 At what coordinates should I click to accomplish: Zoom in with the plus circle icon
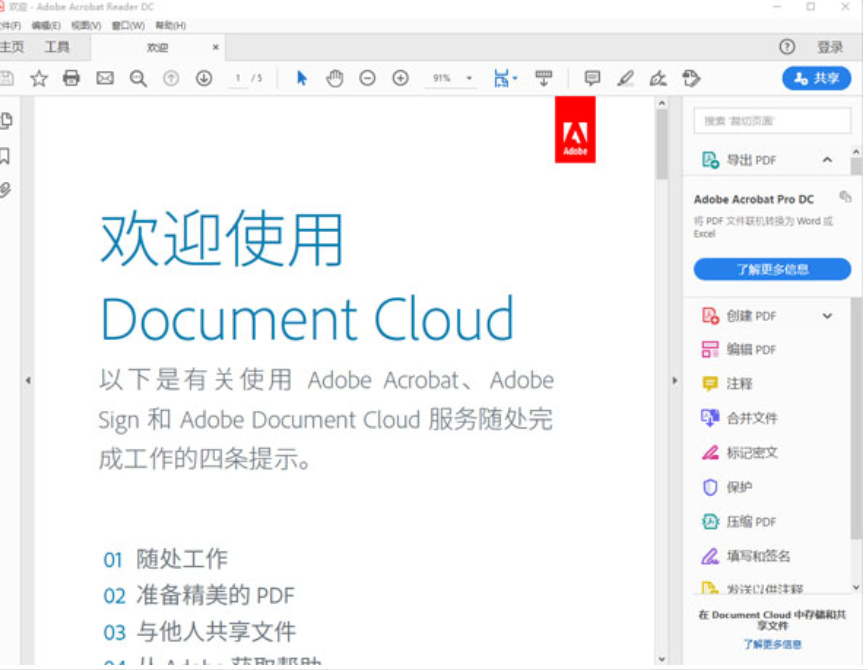pos(400,78)
